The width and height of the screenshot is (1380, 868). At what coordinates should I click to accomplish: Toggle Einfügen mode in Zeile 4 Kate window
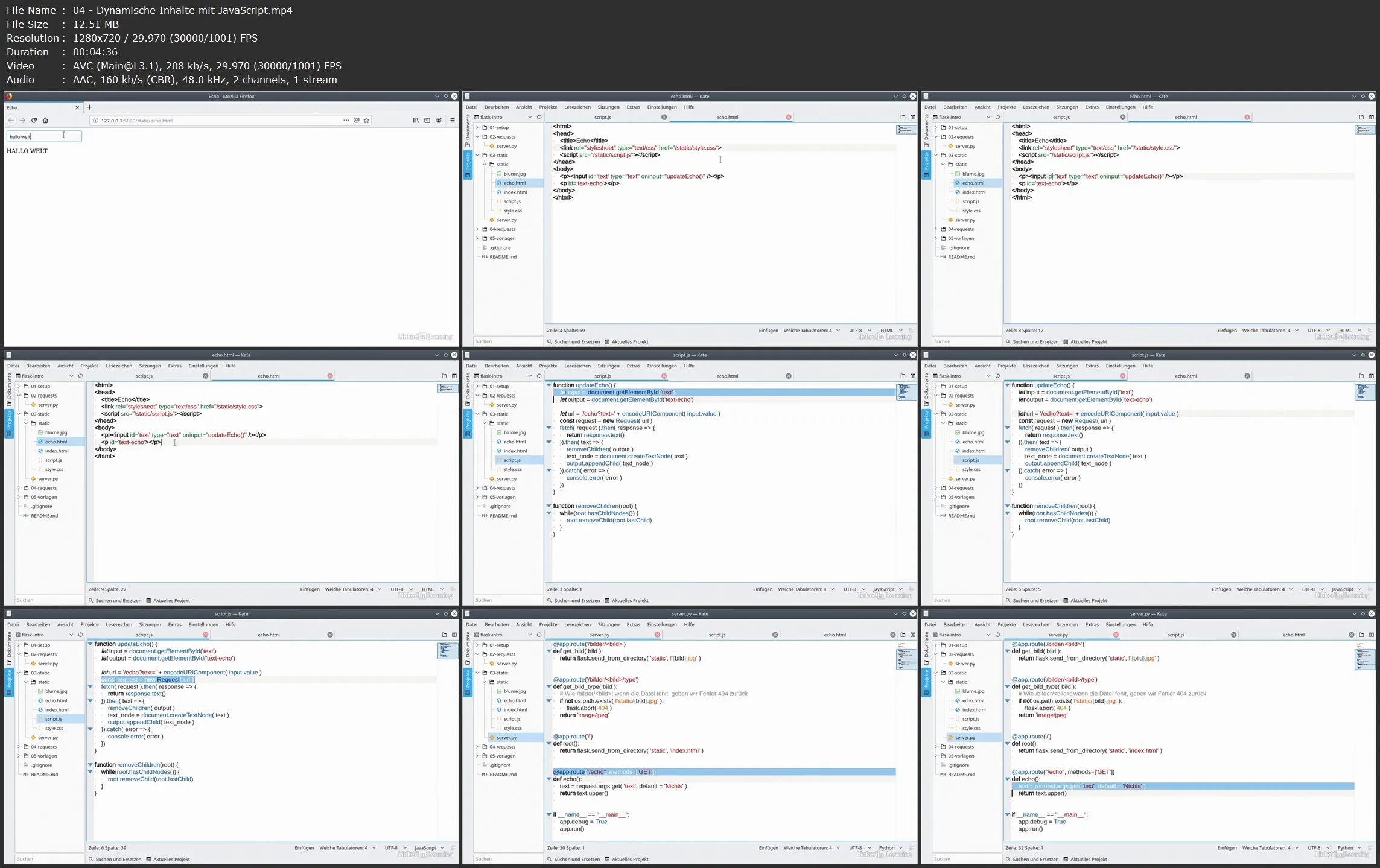768,331
